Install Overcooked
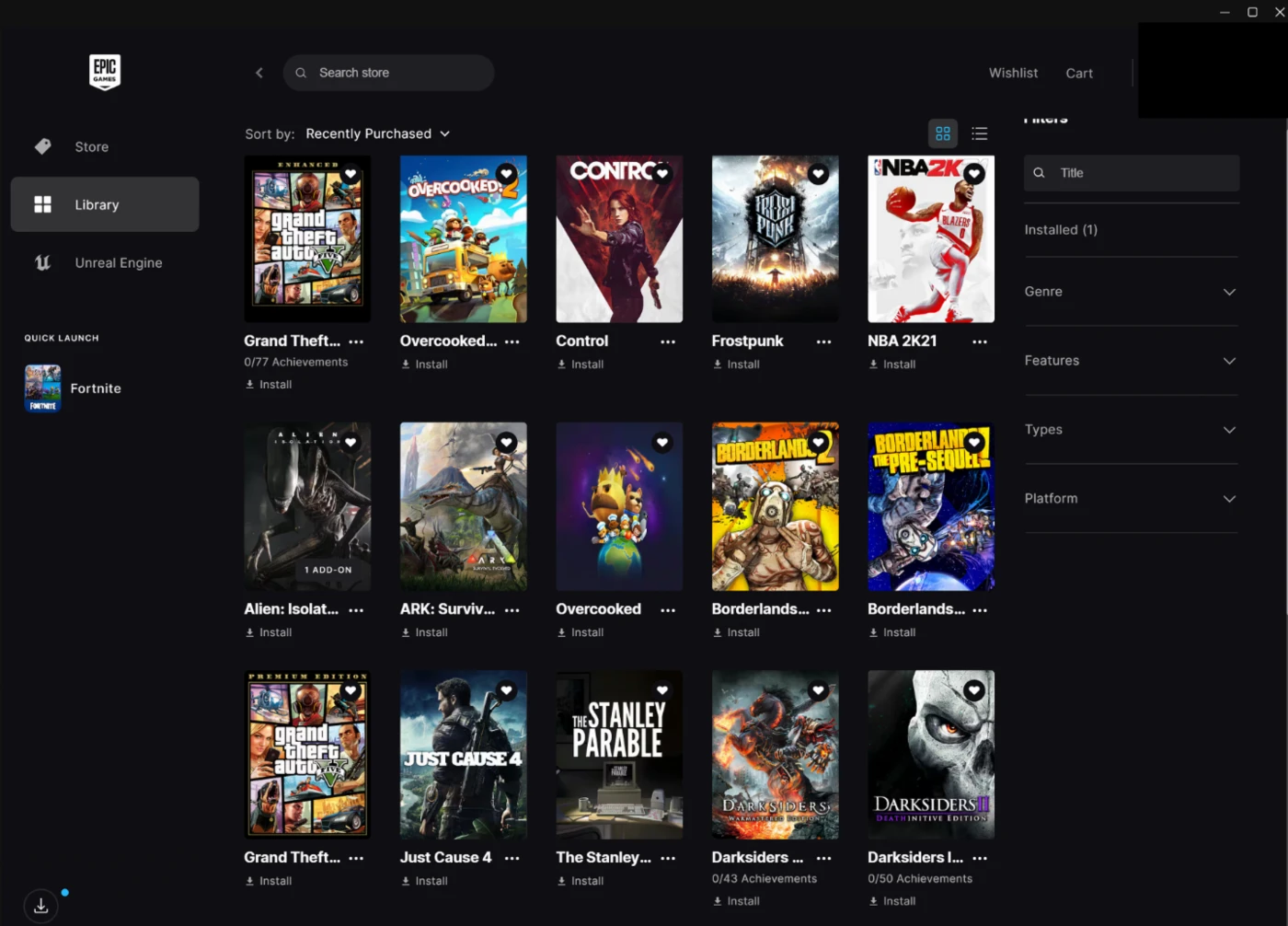1288x926 pixels. pos(581,632)
